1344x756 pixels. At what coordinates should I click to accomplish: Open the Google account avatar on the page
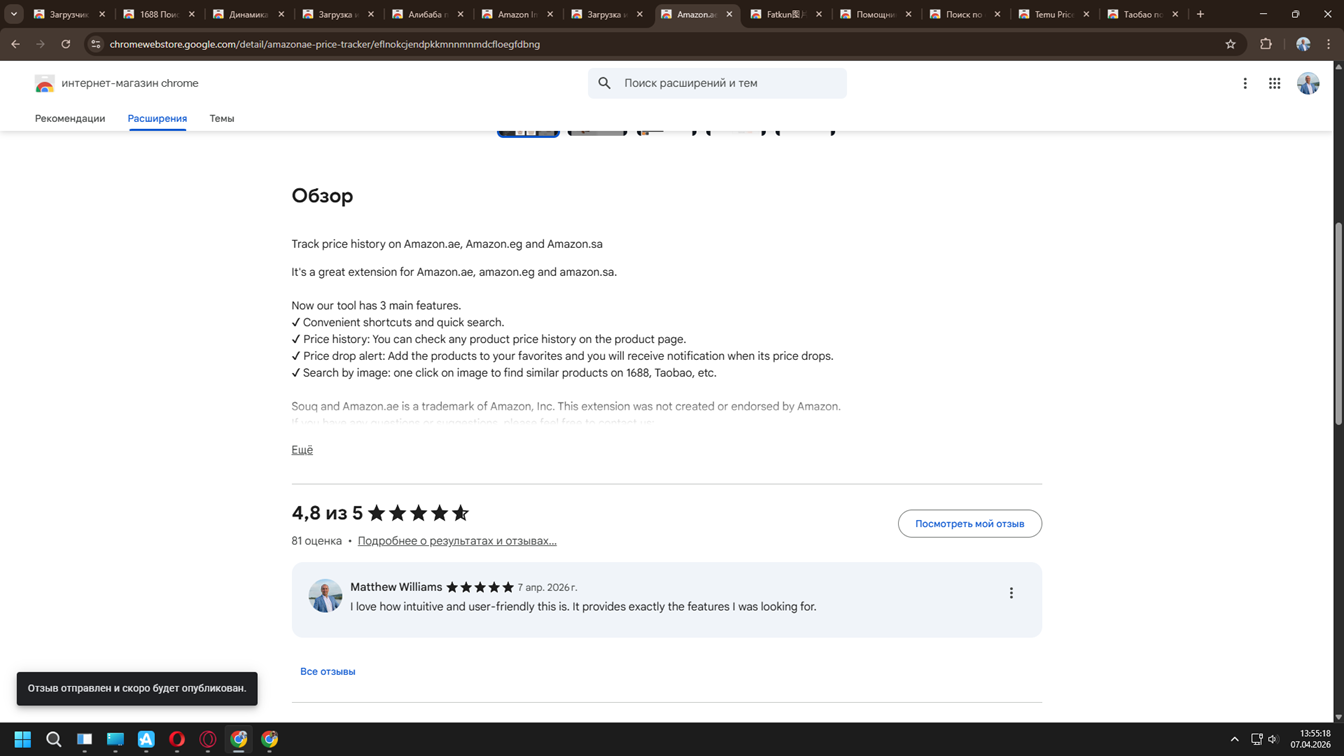(x=1308, y=84)
